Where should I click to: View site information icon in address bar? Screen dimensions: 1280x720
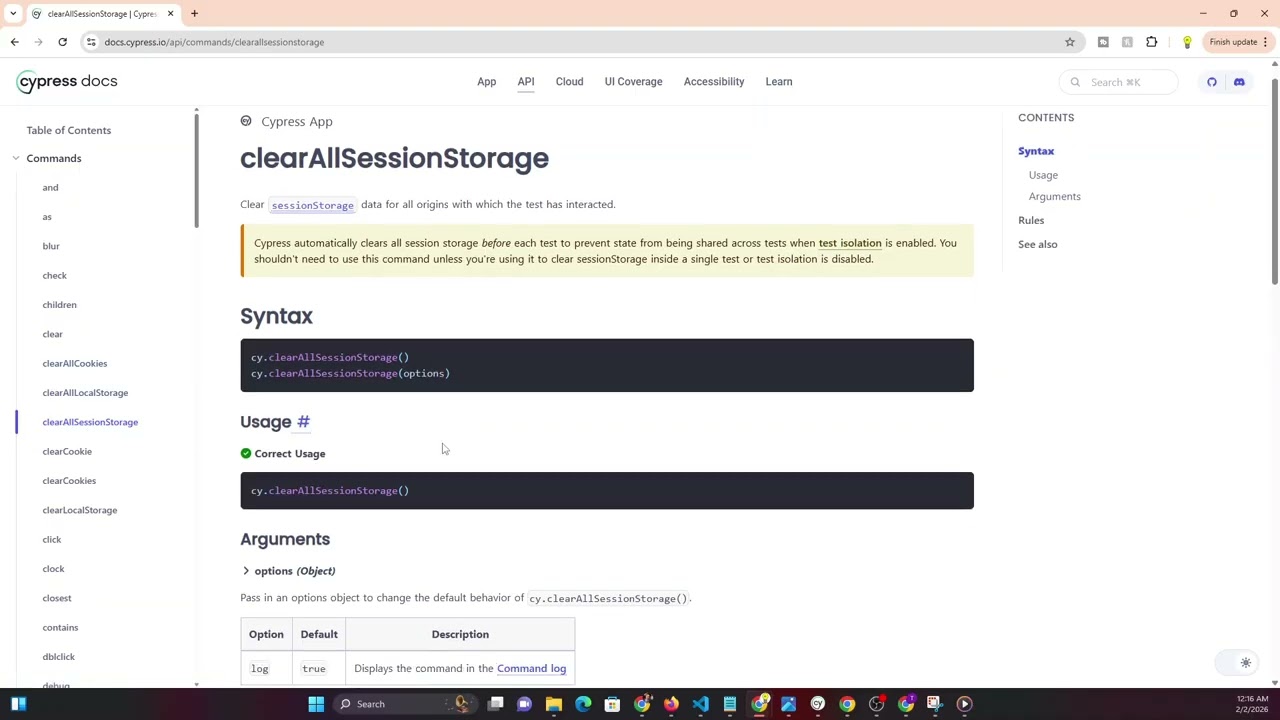[x=91, y=42]
